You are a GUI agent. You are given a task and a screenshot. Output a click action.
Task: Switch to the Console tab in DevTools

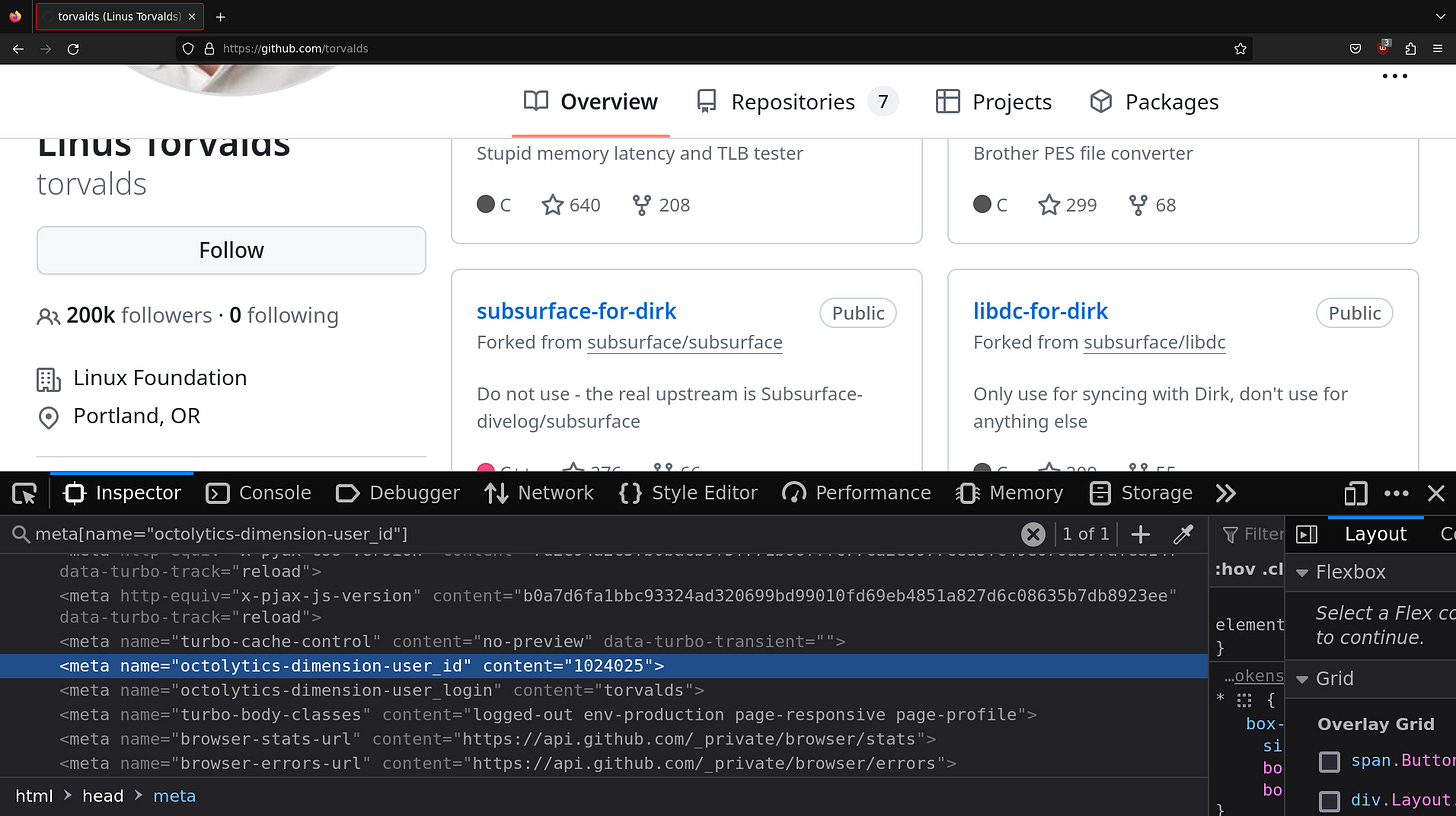[258, 492]
